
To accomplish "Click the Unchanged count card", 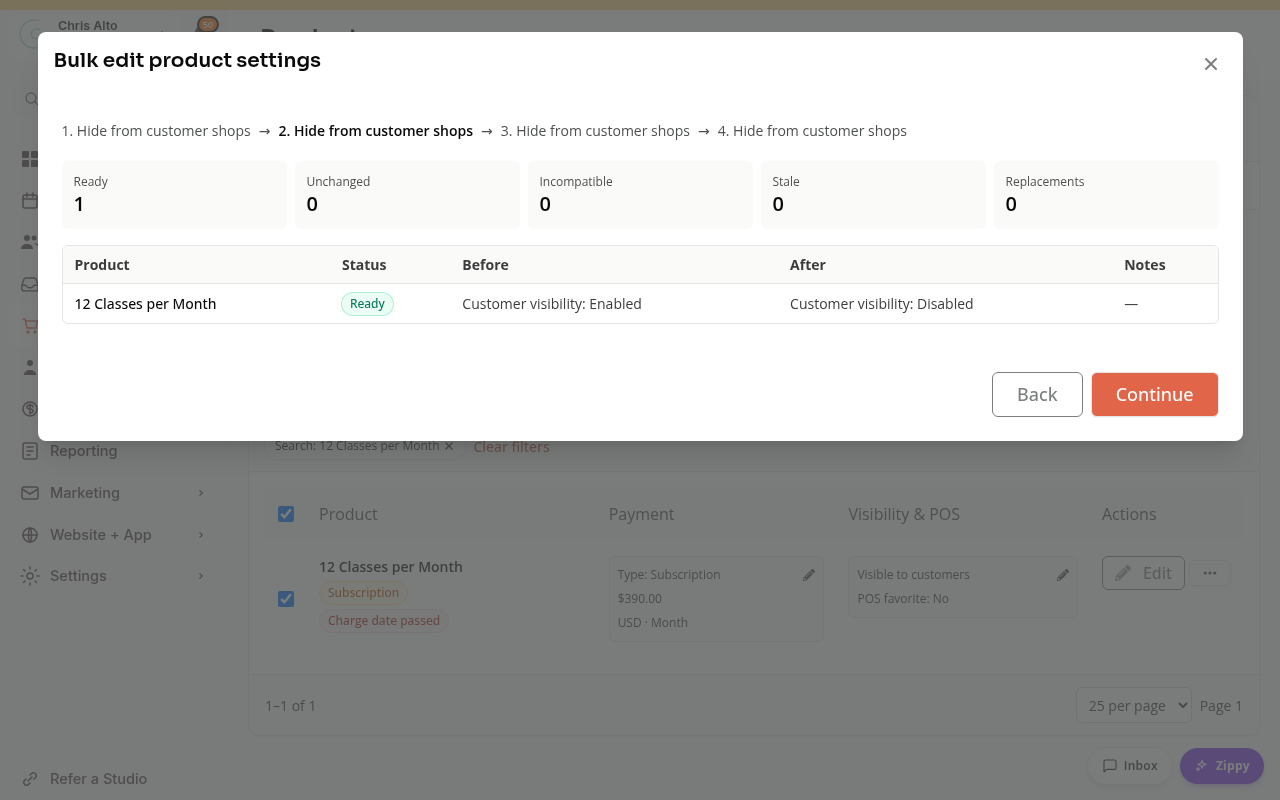I will point(407,195).
